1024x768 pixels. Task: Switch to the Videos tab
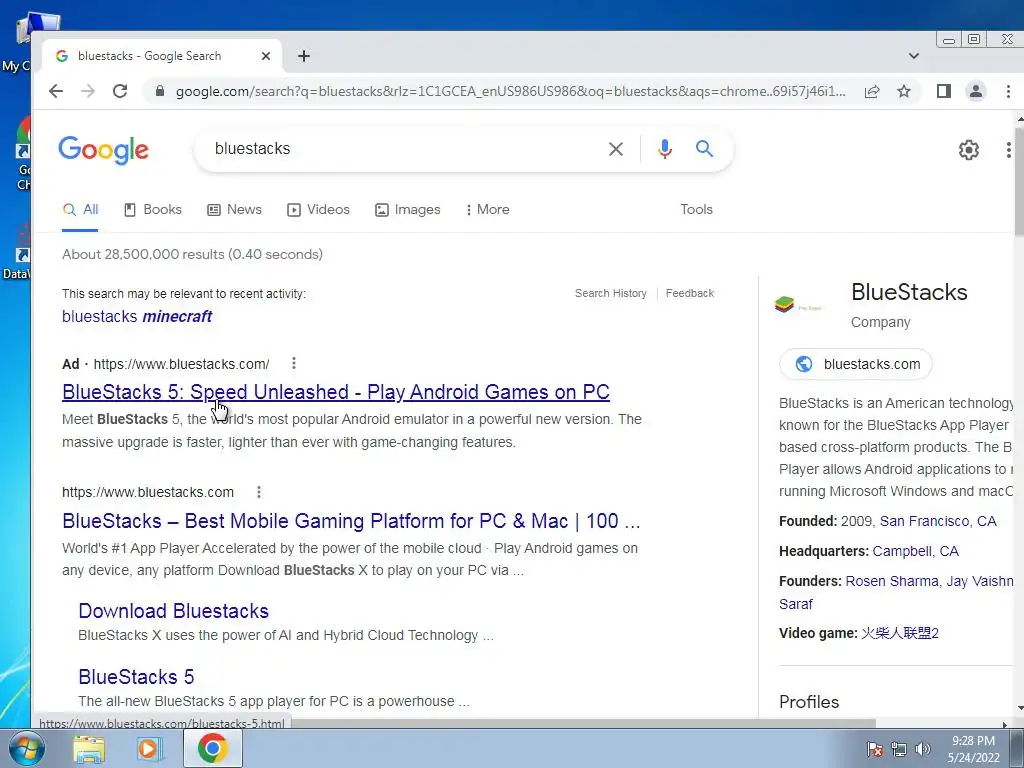pos(319,210)
